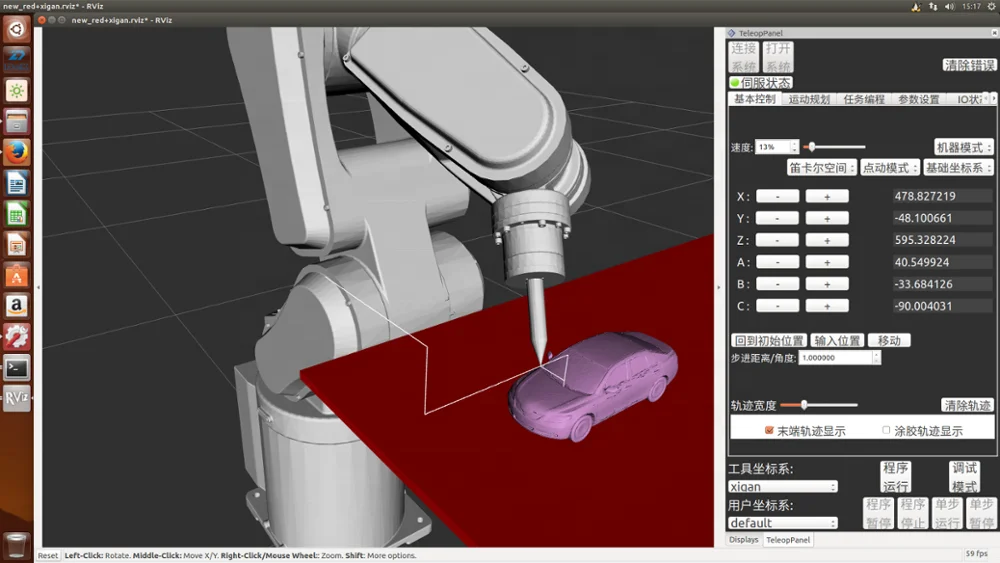1000x563 pixels.
Task: Click the 轨迹宽度 slider handle
Action: click(803, 405)
